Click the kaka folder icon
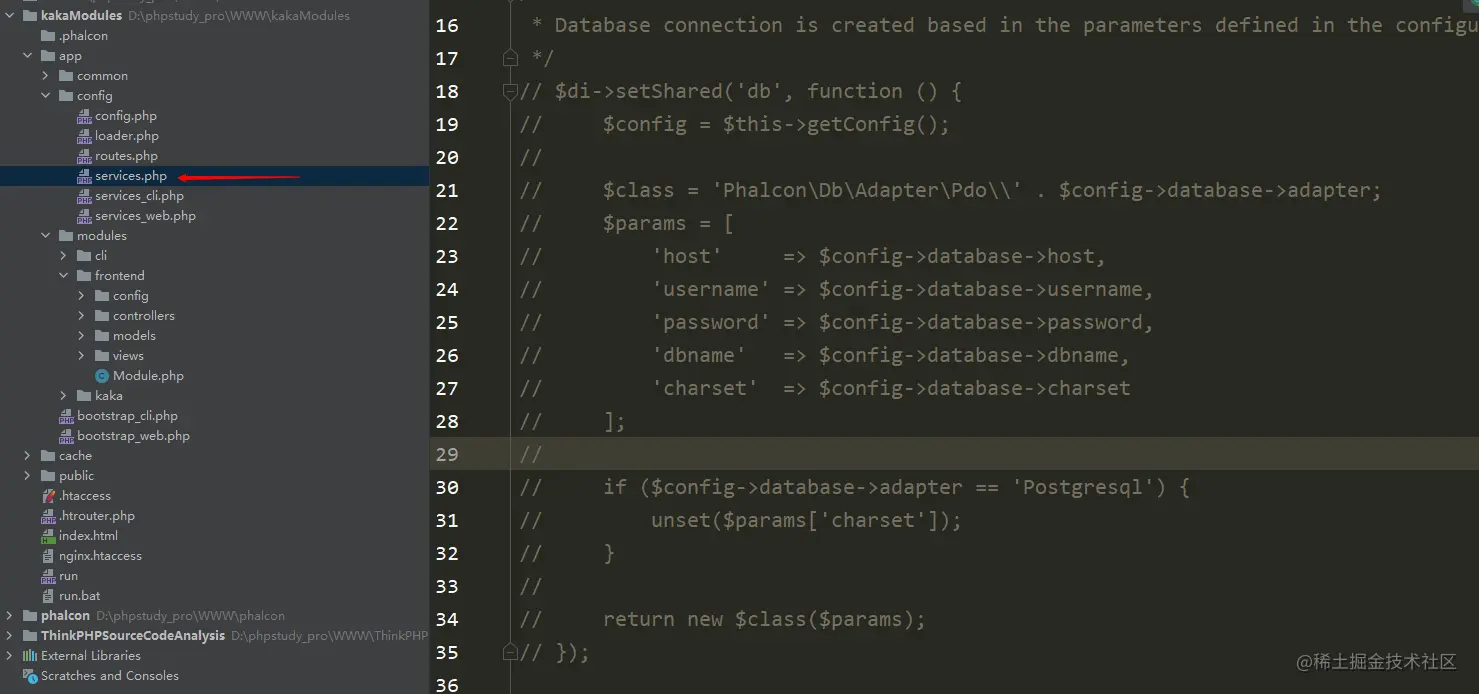 coord(84,396)
